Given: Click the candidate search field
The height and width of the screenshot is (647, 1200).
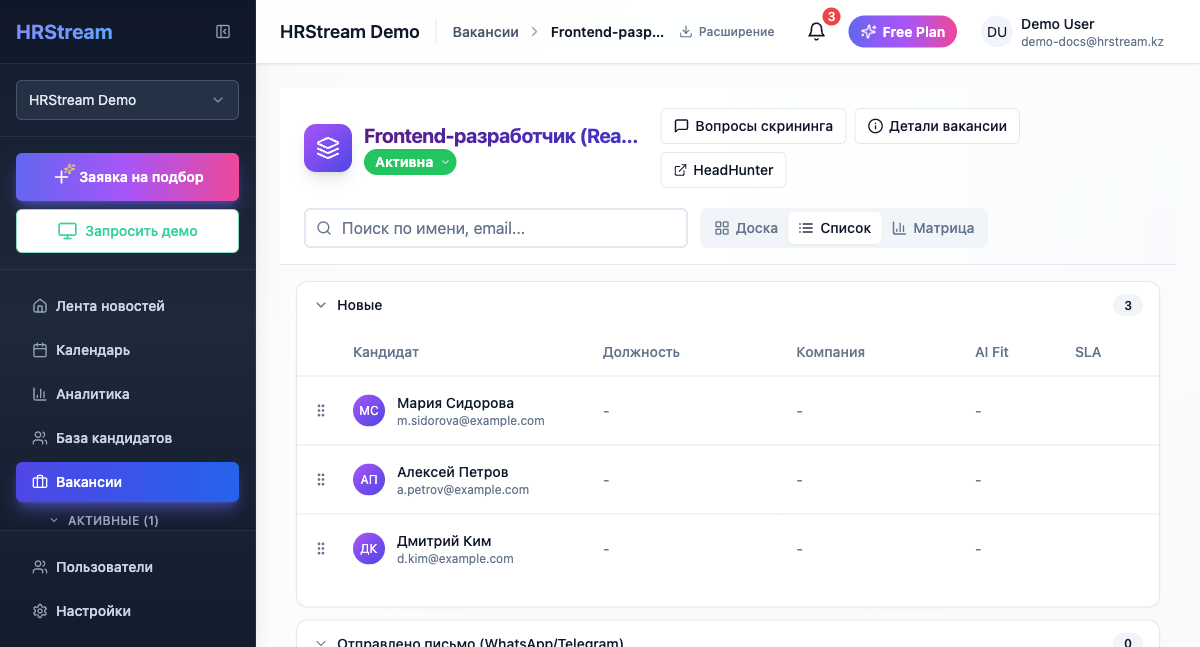Looking at the screenshot, I should point(496,228).
